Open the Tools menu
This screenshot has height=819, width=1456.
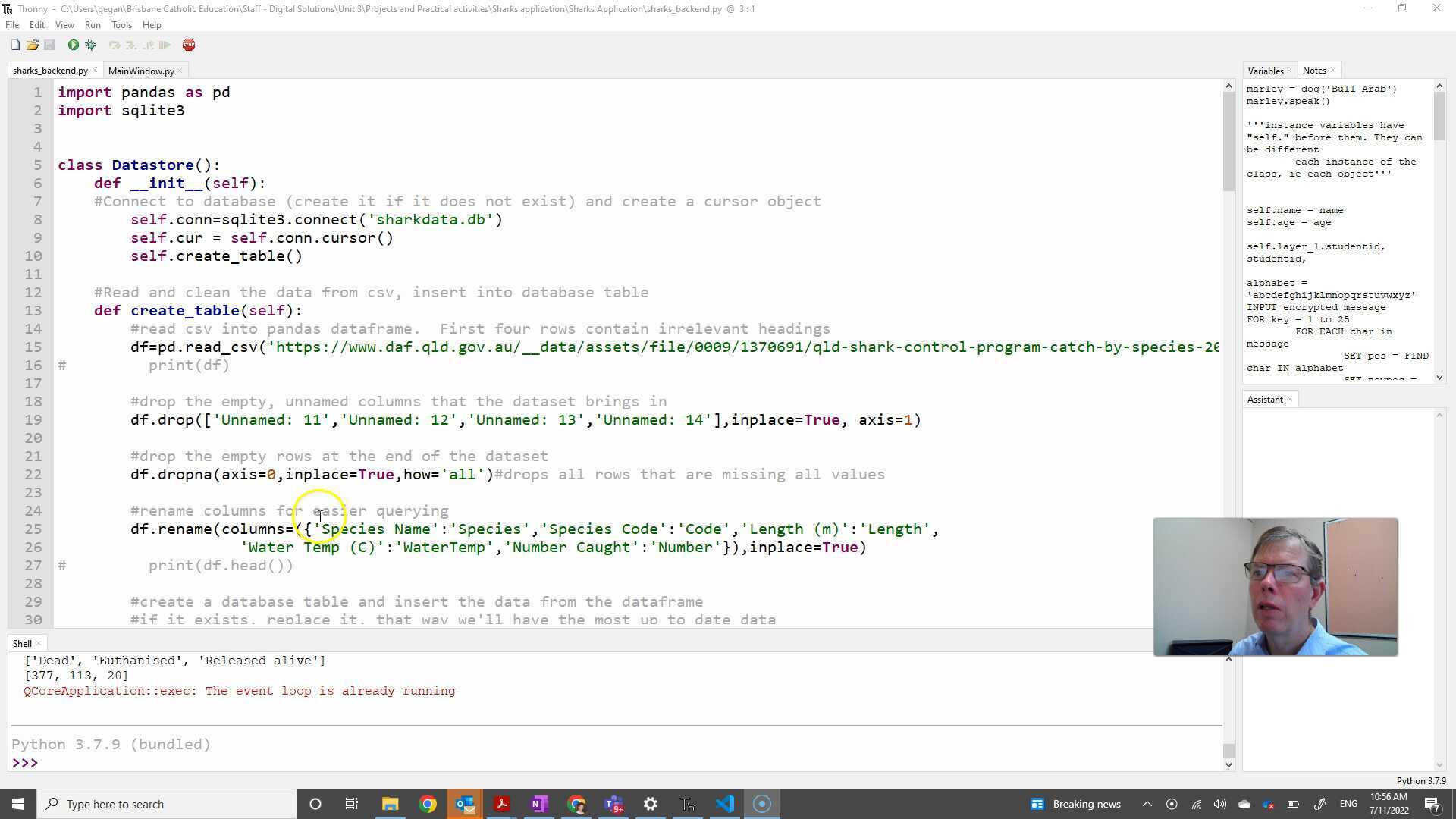pos(121,24)
